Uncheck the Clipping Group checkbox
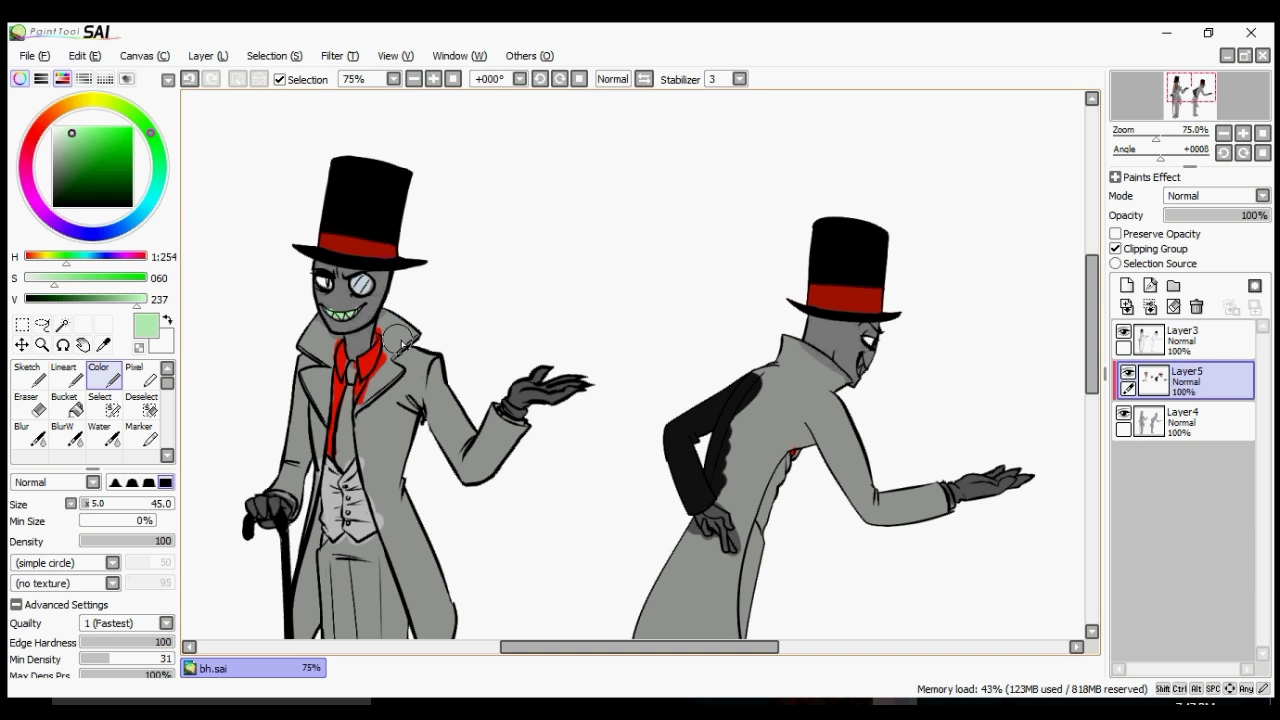Screen dimensions: 1280x720 (x=1115, y=249)
